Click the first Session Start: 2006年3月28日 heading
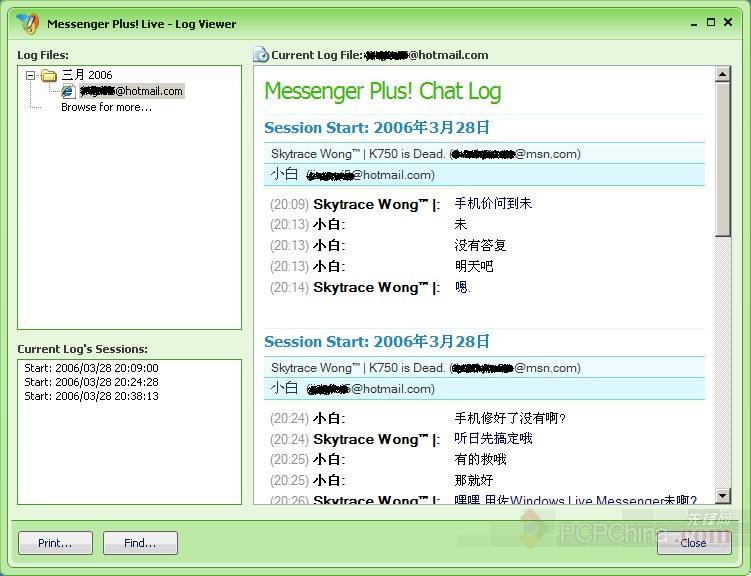The height and width of the screenshot is (576, 751). [x=377, y=127]
